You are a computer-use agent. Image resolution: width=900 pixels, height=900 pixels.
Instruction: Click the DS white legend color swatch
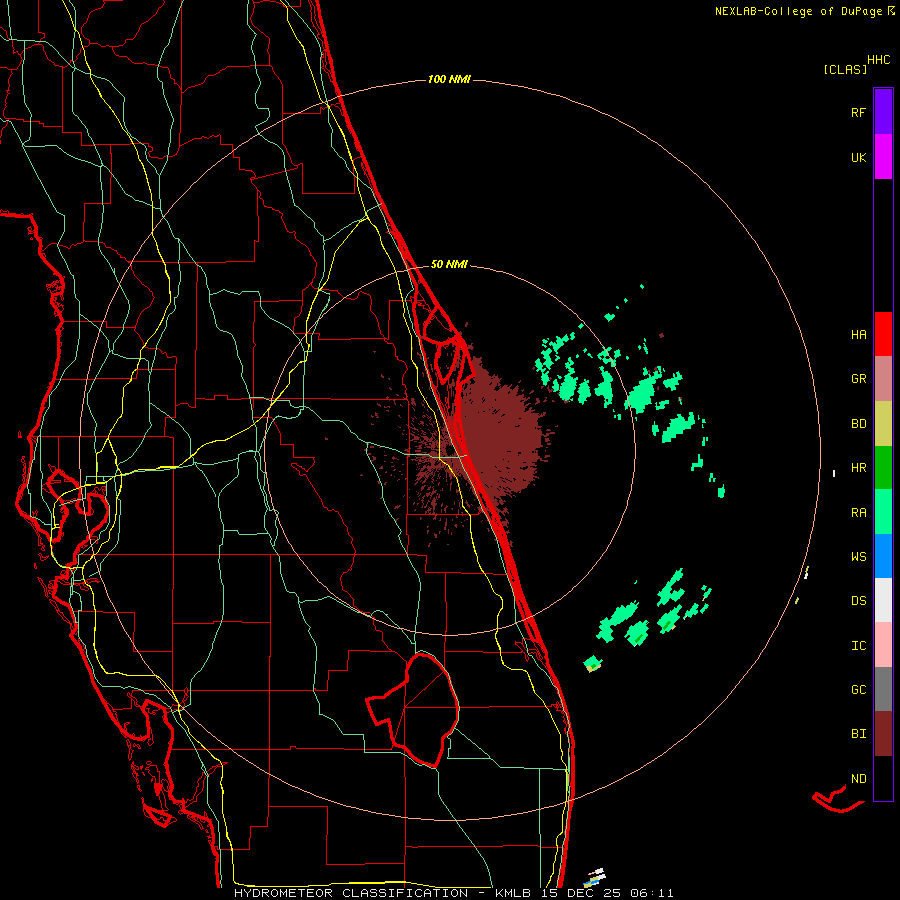(x=883, y=600)
